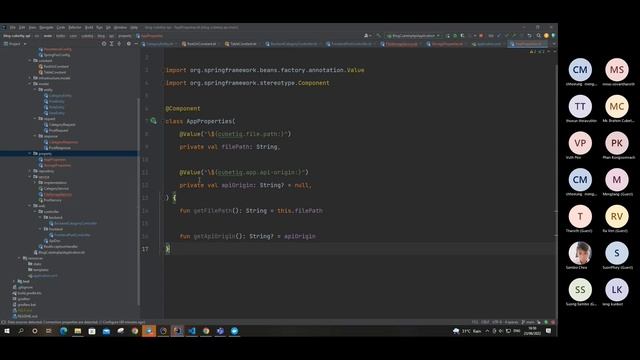Click the Project tree vertical scrollbar

[139, 202]
